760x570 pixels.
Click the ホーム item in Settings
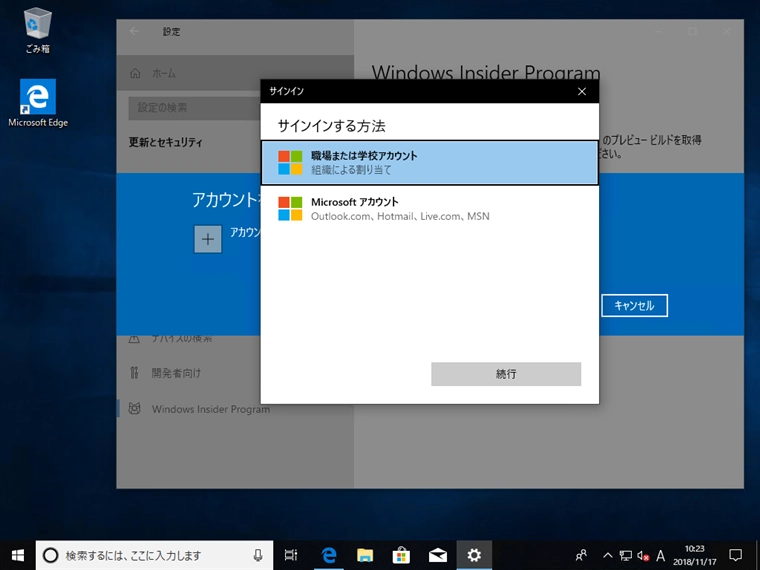click(235, 73)
